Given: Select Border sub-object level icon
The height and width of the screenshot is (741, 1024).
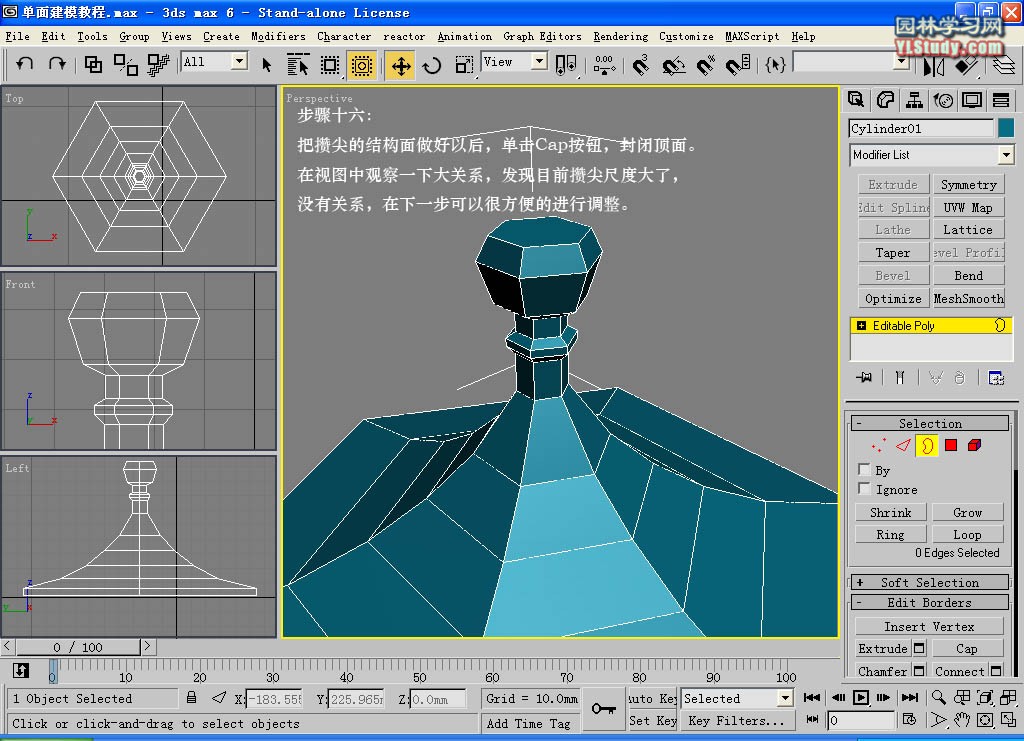Looking at the screenshot, I should [x=927, y=445].
